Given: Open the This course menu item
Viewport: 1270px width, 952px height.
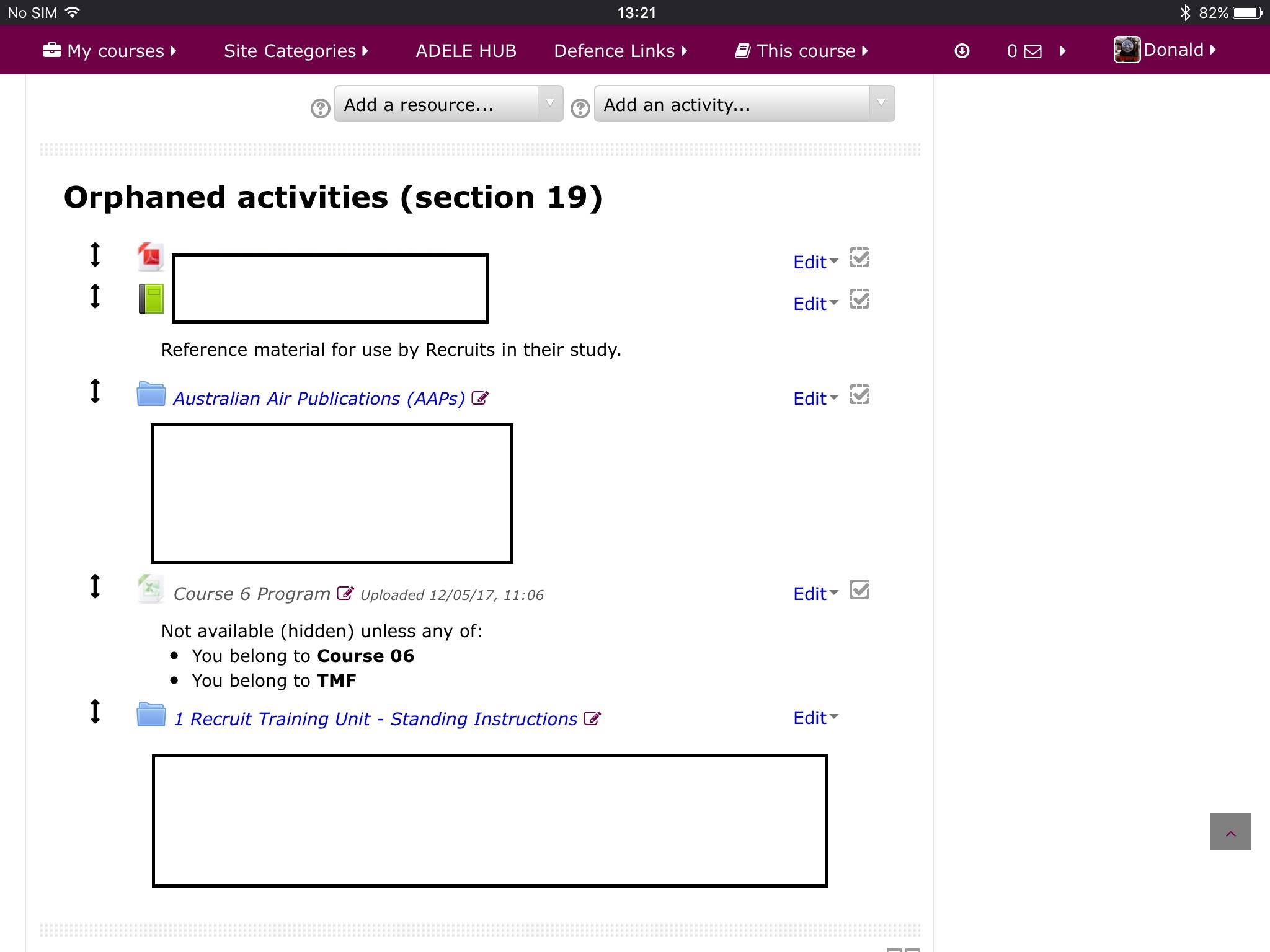Looking at the screenshot, I should click(x=805, y=50).
